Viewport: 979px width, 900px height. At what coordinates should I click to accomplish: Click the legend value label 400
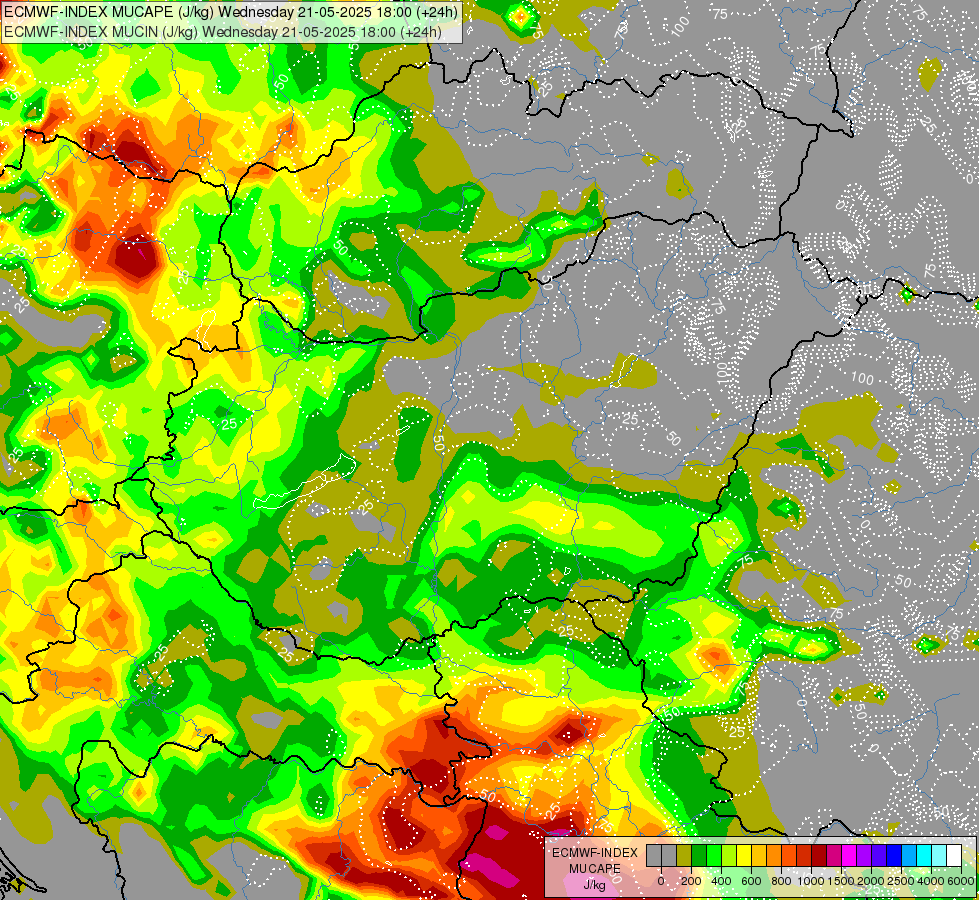(x=721, y=881)
